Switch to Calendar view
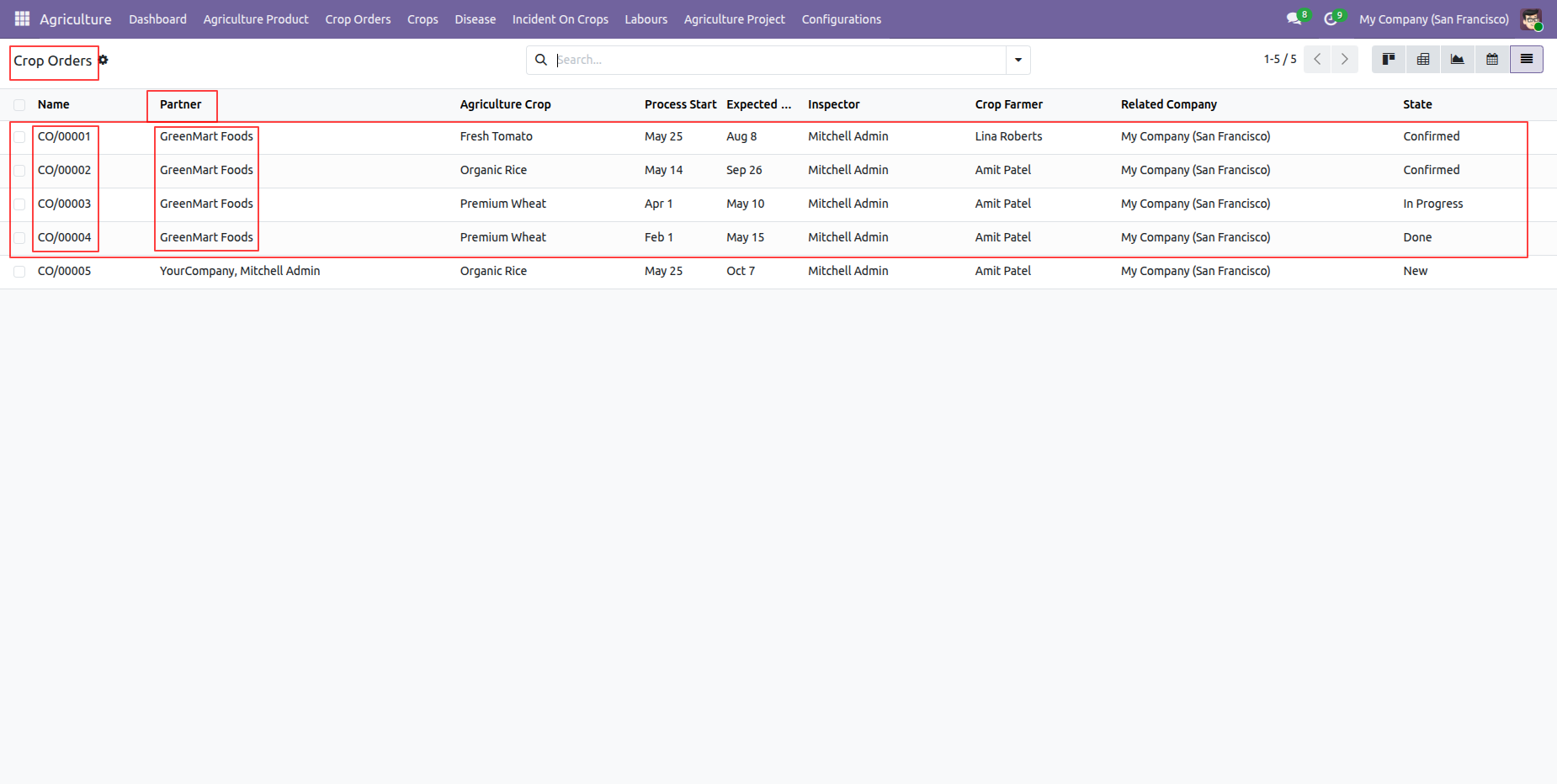The image size is (1557, 784). click(x=1492, y=59)
